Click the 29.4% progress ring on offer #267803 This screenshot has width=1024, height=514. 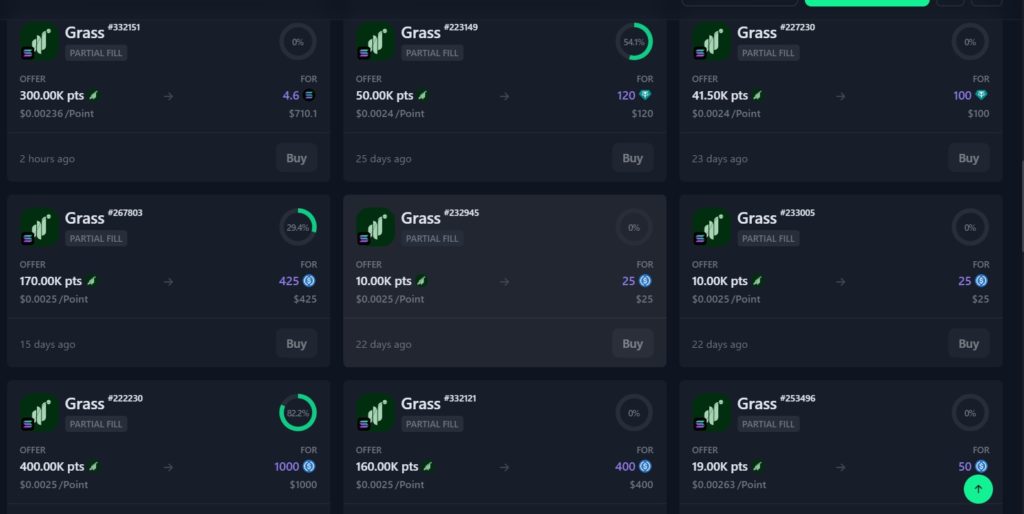coord(298,227)
